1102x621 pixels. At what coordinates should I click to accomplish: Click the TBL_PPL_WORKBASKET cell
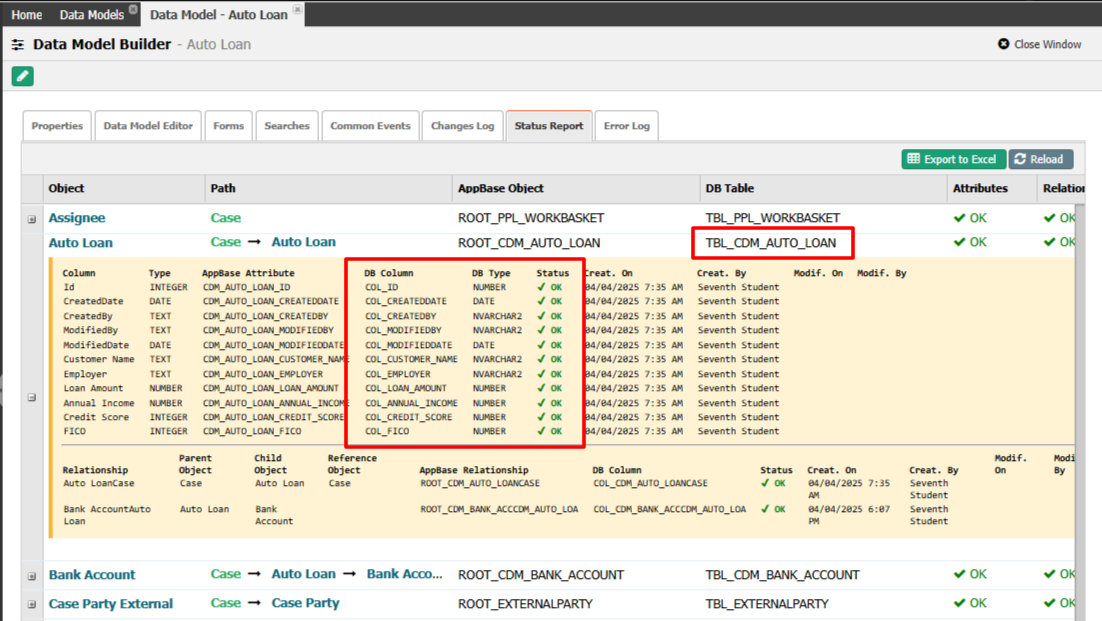772,218
